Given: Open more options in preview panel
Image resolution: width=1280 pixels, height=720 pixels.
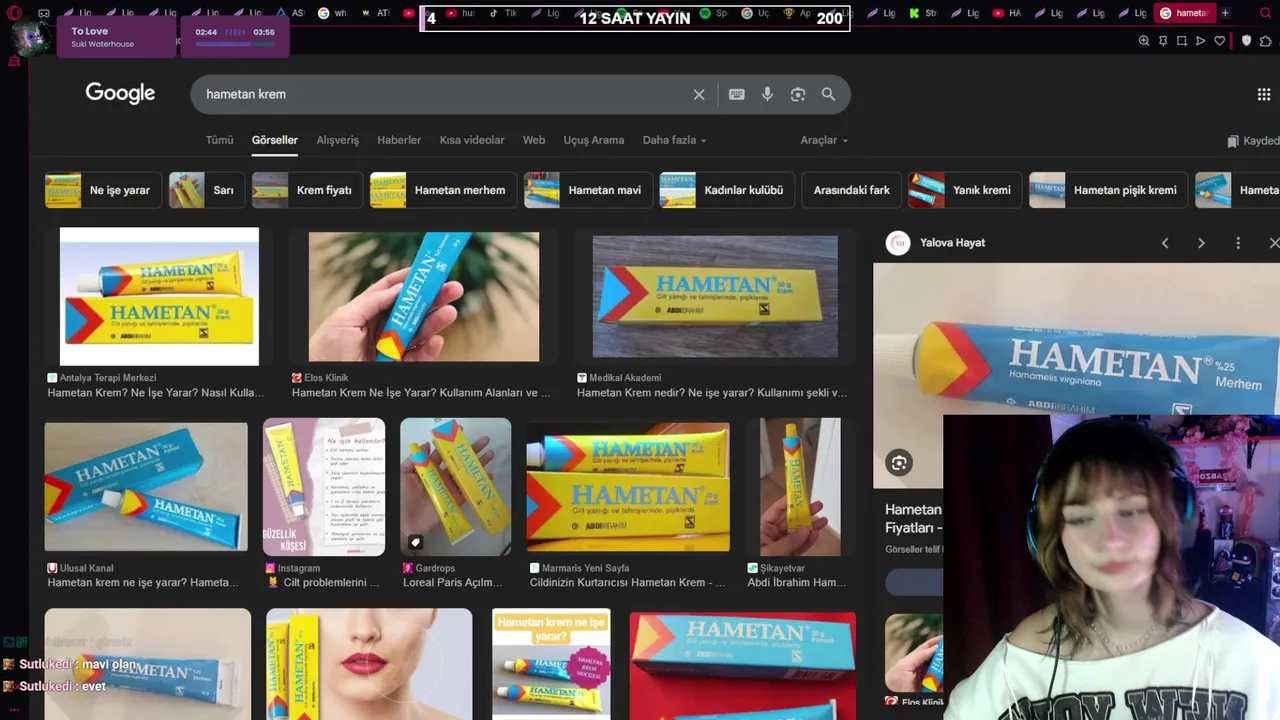Looking at the screenshot, I should [x=1238, y=243].
